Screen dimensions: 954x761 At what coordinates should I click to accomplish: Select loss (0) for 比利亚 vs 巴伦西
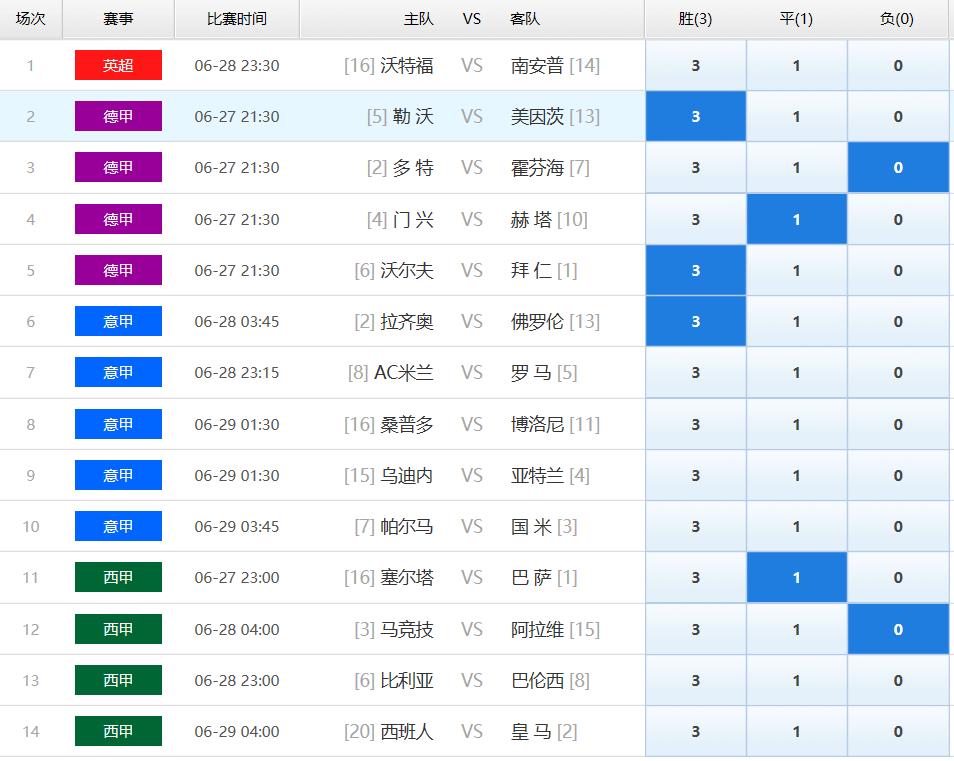[x=898, y=680]
